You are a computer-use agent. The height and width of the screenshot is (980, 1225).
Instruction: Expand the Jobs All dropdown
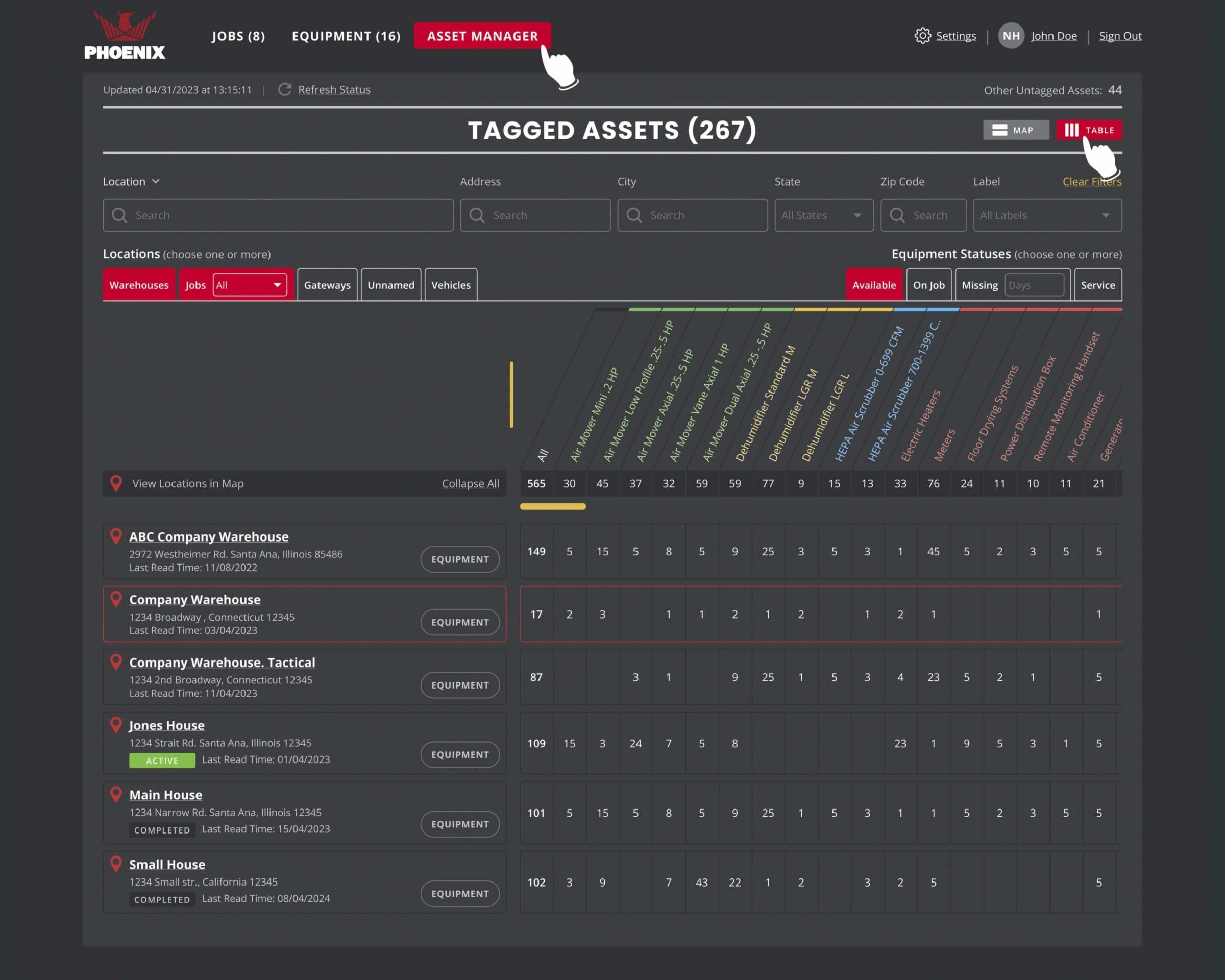250,285
